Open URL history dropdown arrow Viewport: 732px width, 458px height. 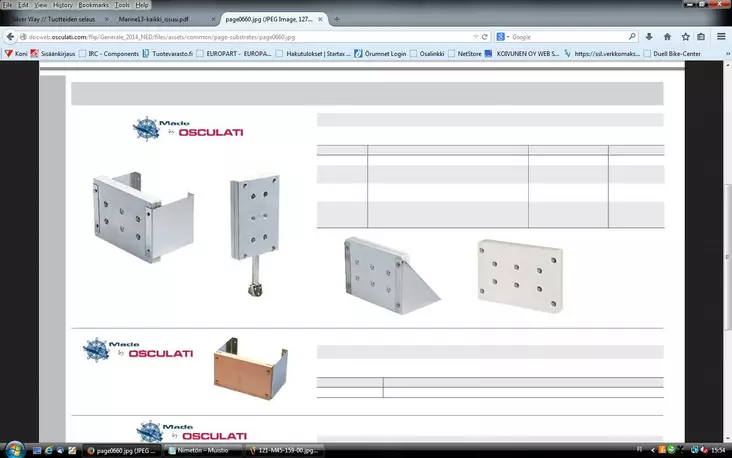pyautogui.click(x=476, y=37)
